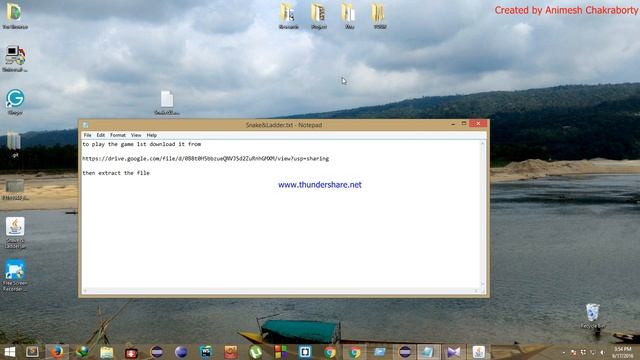Open the colorful tiles taskbar icon
The width and height of the screenshot is (640, 360).
[281, 352]
